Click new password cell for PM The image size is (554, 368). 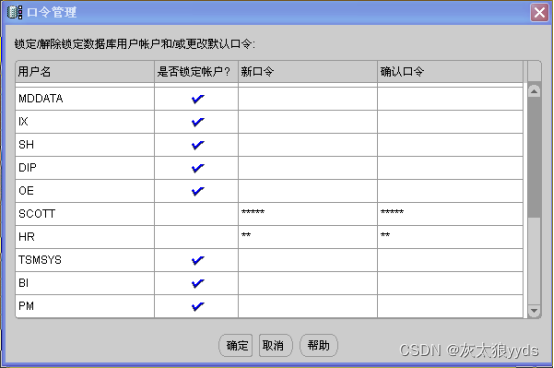(x=308, y=306)
